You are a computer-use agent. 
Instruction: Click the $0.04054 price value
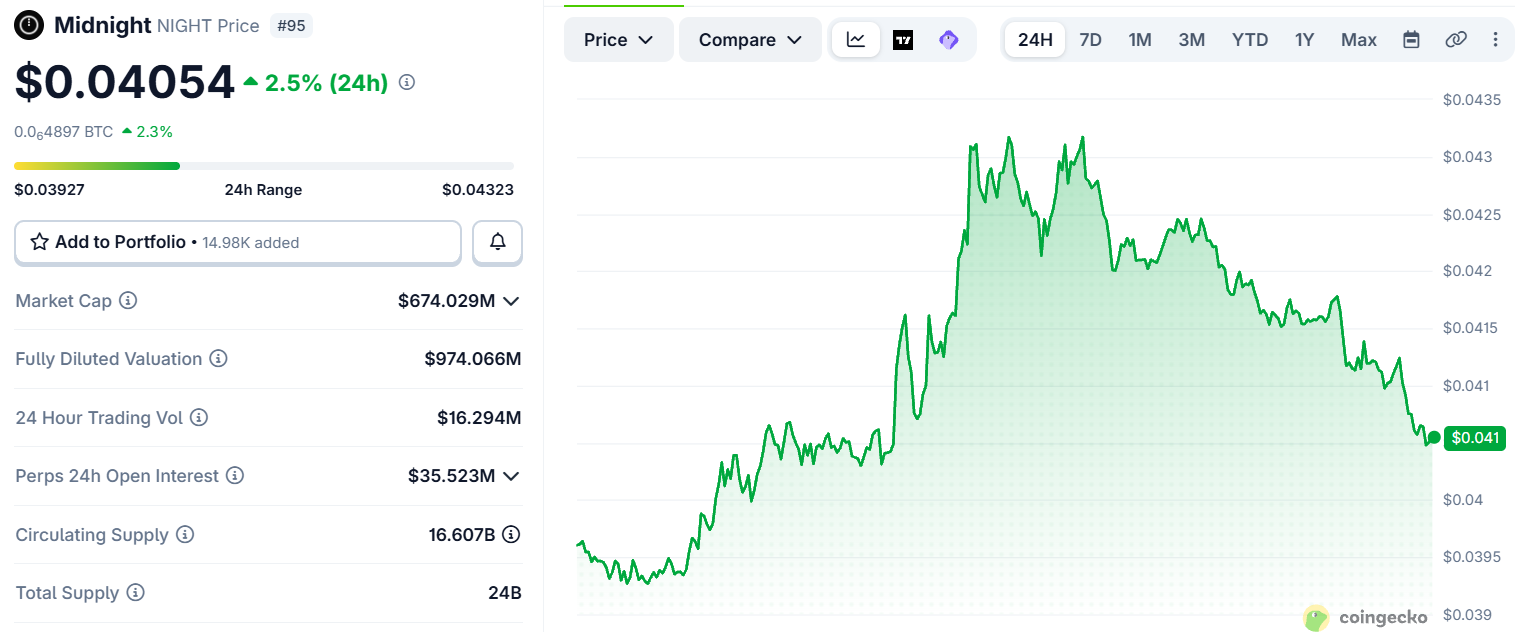pyautogui.click(x=124, y=83)
